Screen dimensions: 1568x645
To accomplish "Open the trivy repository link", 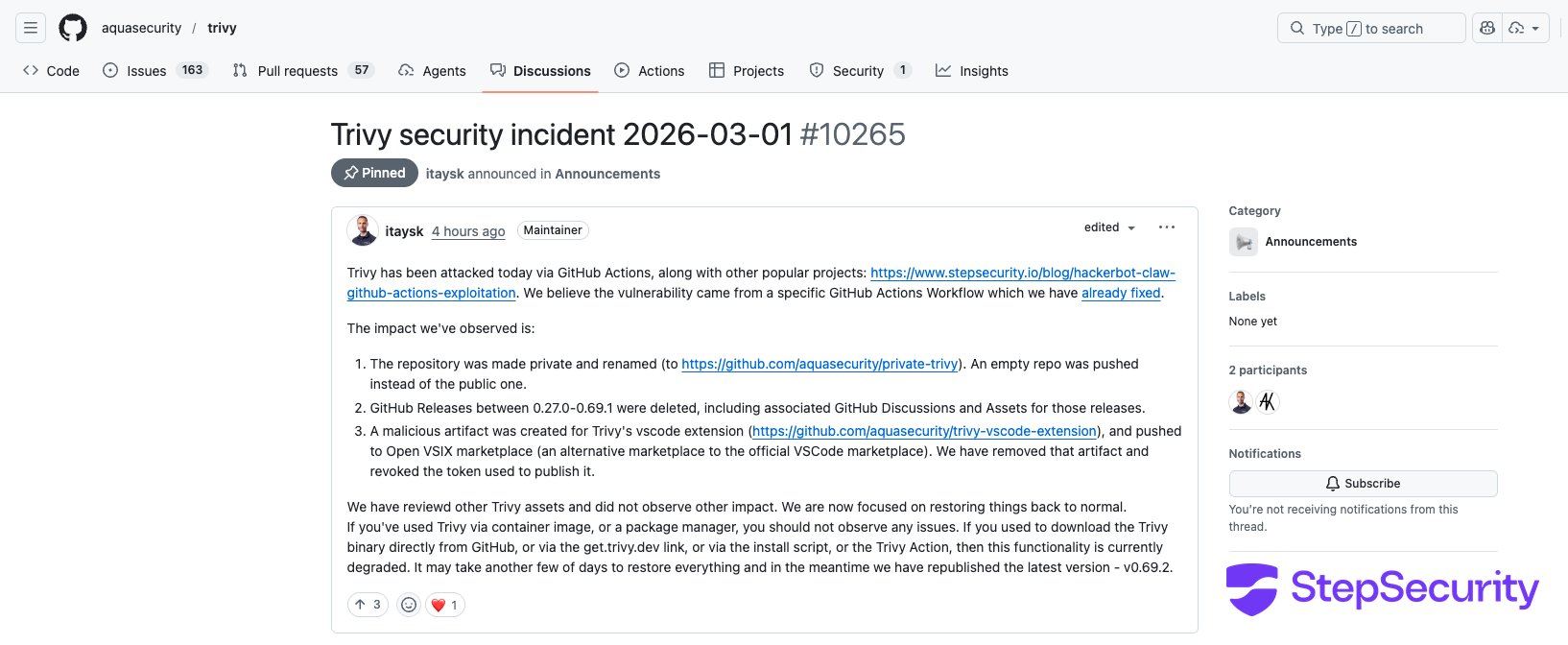I will click(222, 28).
